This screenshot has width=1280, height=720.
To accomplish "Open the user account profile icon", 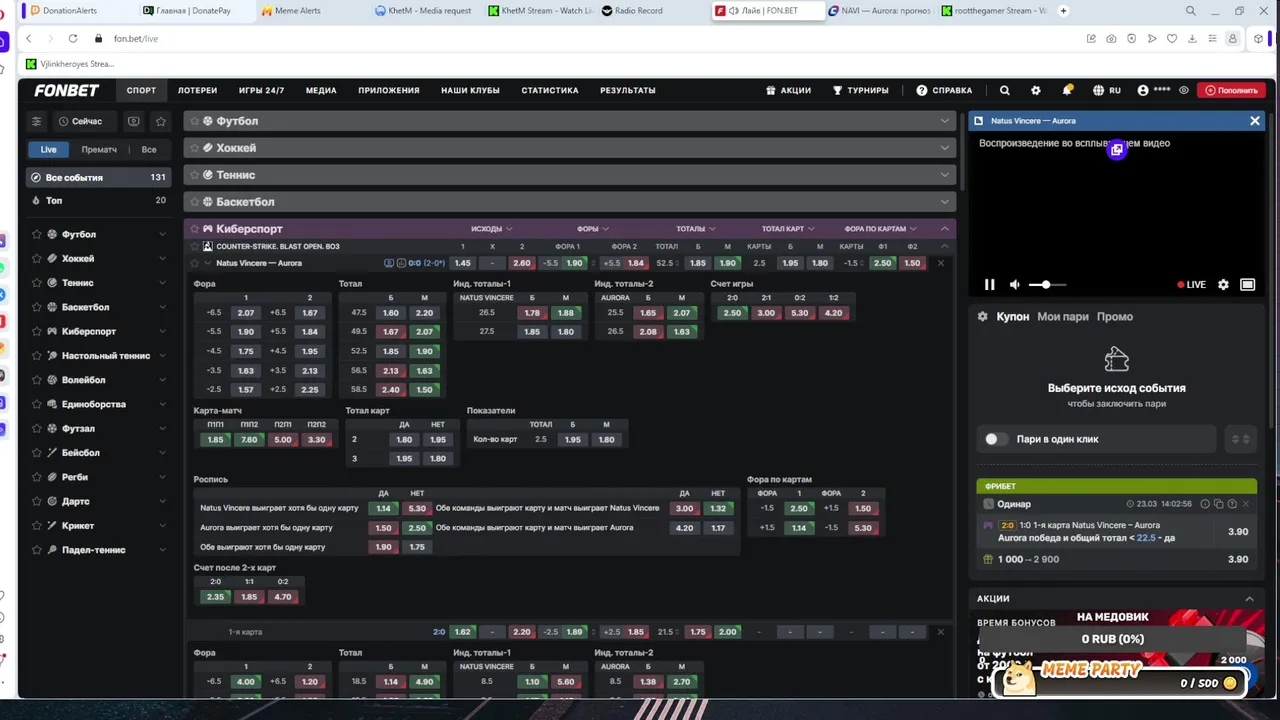I will click(1143, 90).
